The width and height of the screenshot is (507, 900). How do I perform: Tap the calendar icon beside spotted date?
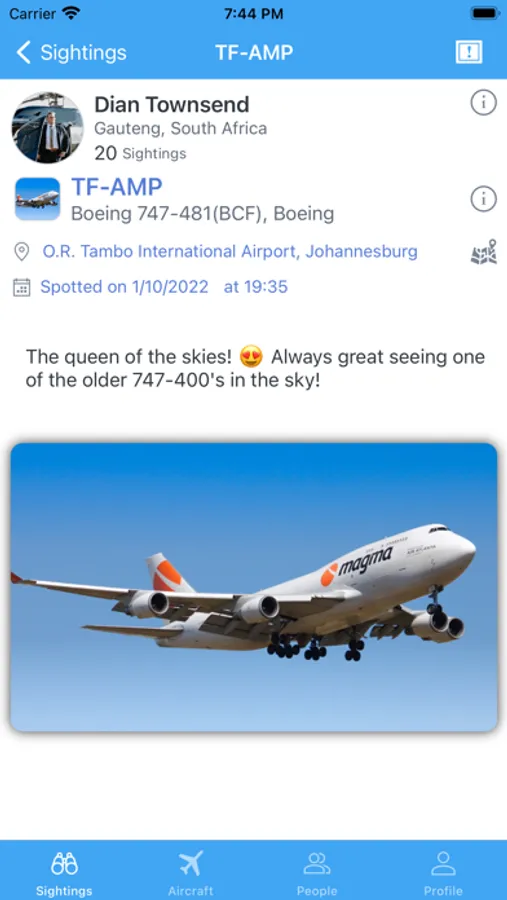(21, 287)
